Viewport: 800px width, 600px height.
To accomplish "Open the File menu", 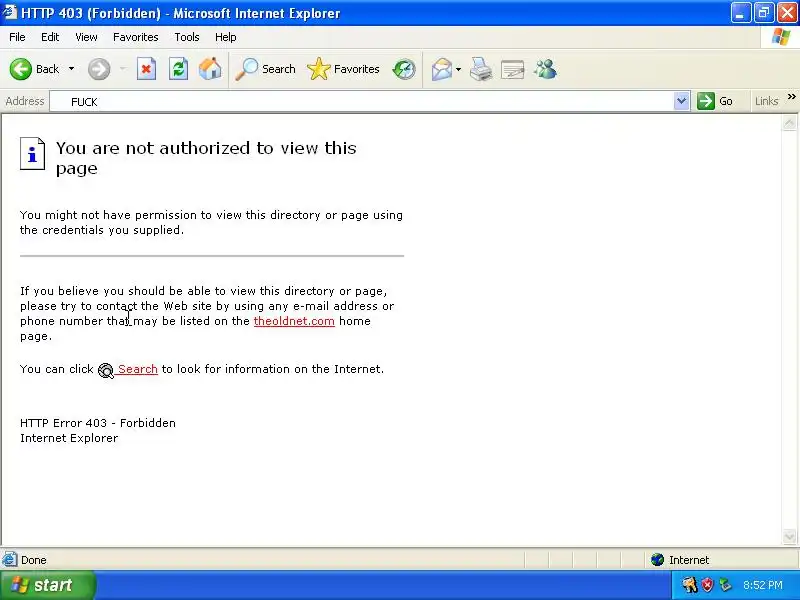I will click(17, 37).
